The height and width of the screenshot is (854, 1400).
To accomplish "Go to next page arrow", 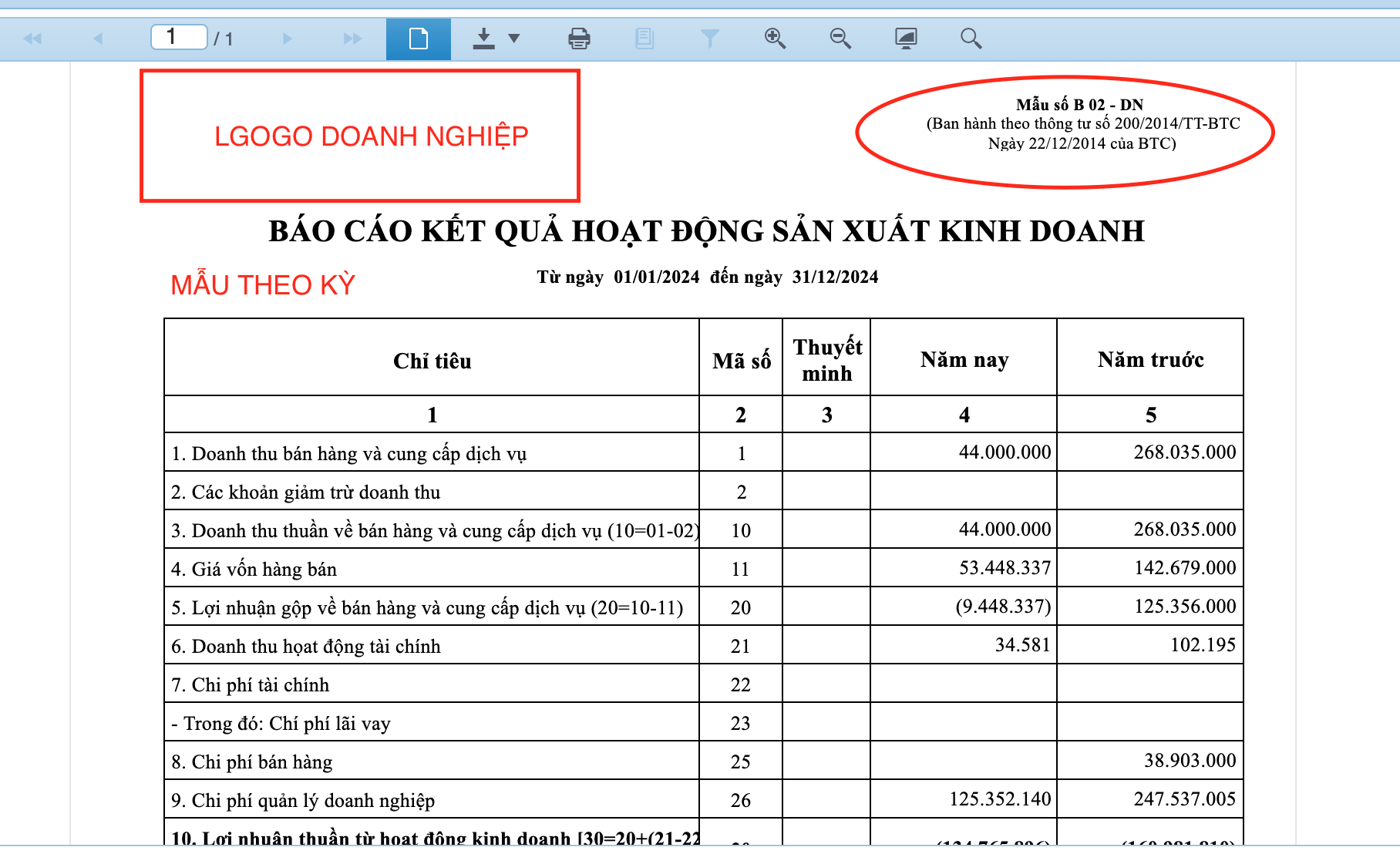I will tap(288, 39).
